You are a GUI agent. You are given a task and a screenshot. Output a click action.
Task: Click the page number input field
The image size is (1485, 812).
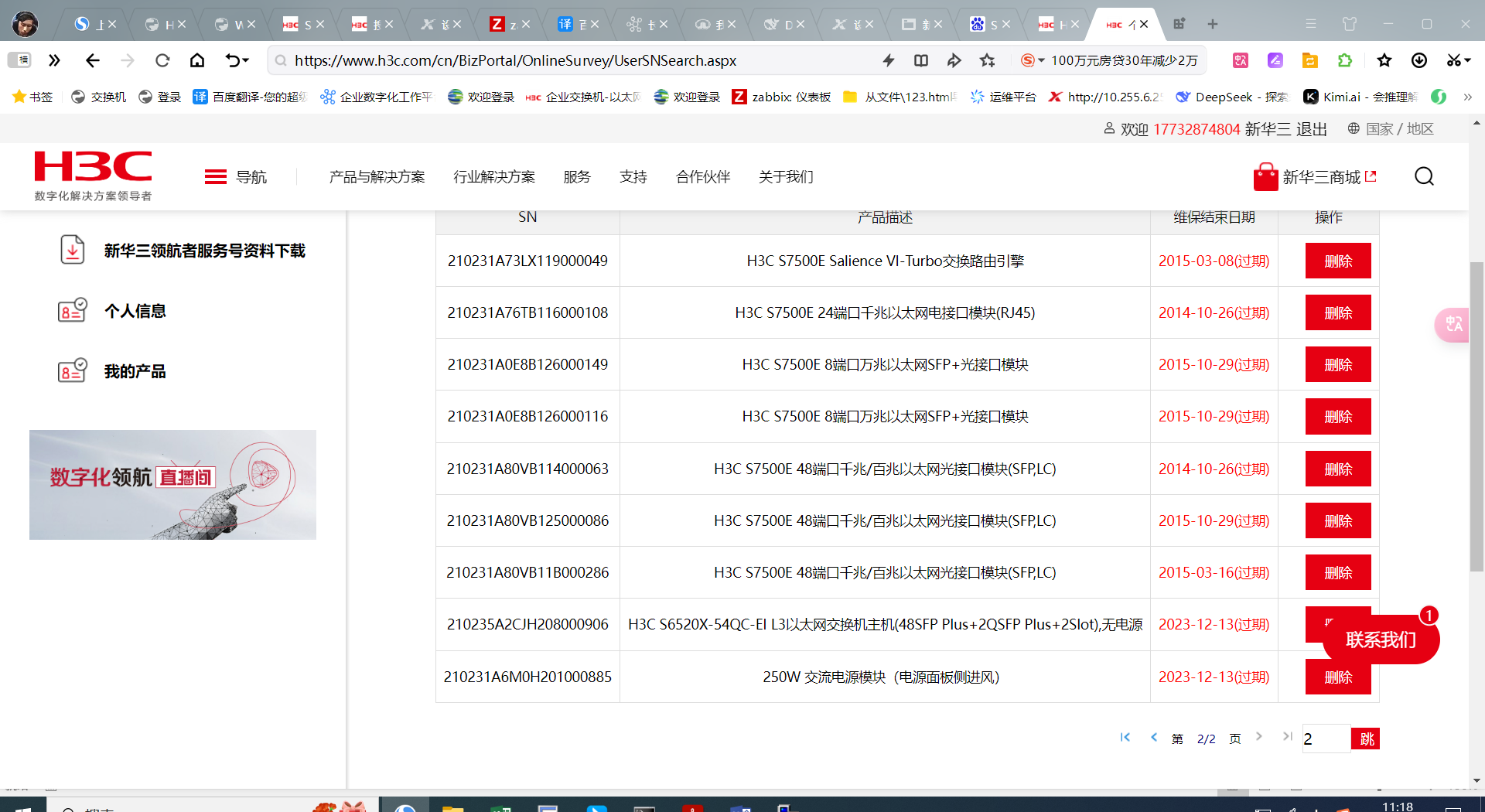tap(1326, 739)
